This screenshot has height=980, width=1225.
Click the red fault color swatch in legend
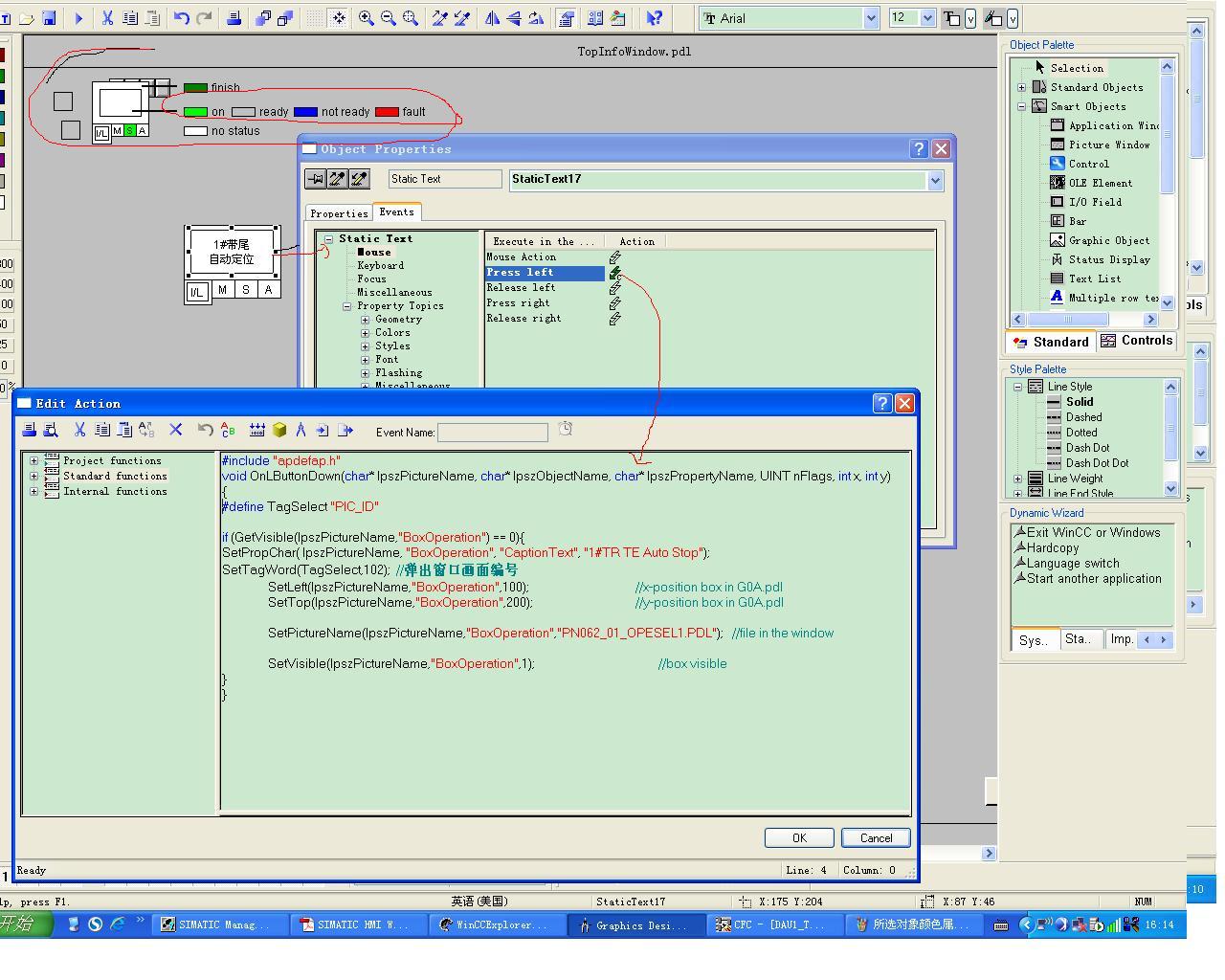click(x=387, y=112)
